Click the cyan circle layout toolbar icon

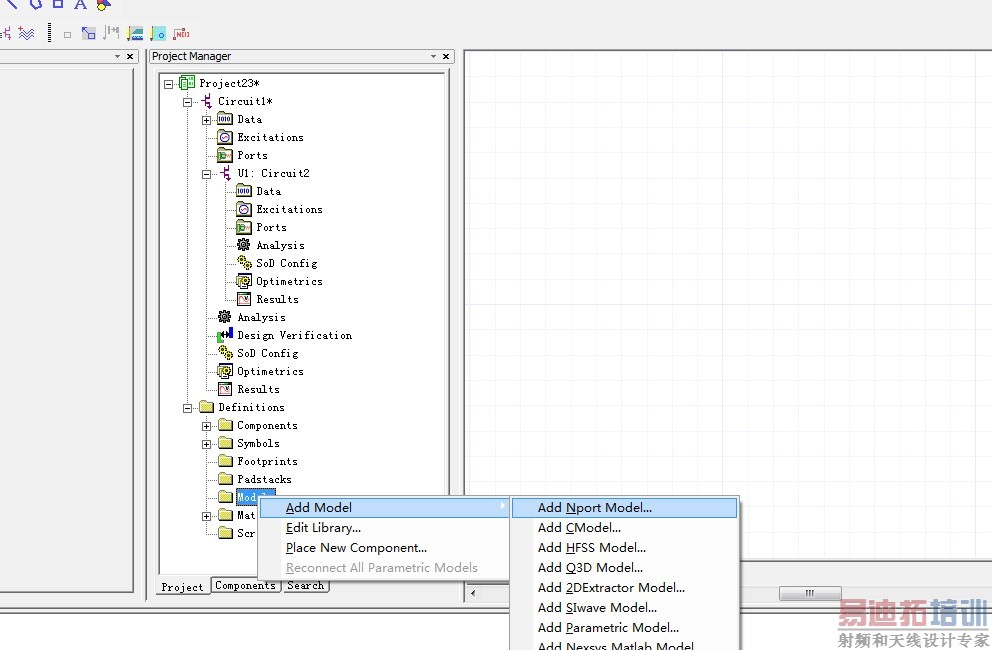pos(158,33)
